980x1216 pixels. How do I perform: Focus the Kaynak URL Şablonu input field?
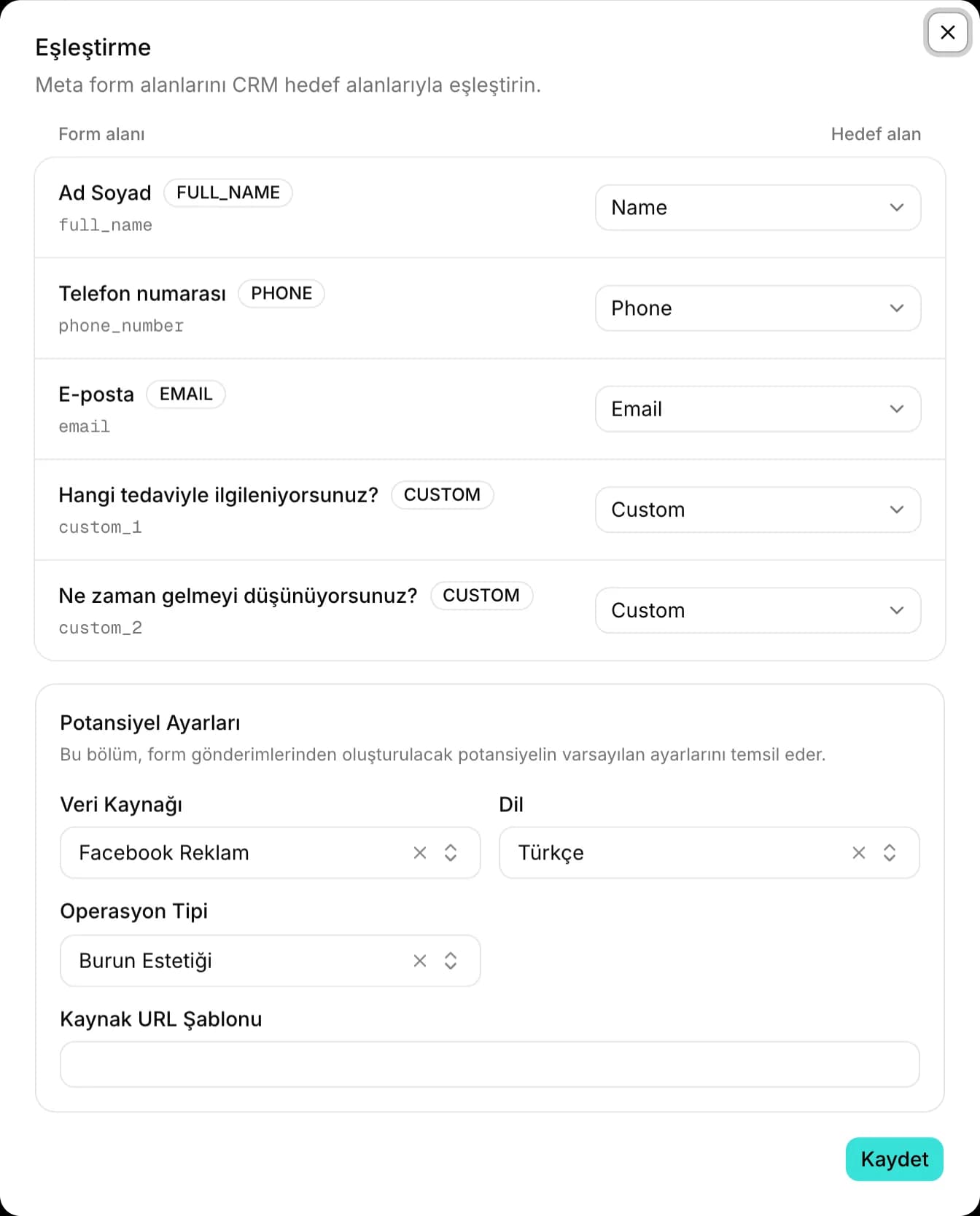click(489, 1064)
